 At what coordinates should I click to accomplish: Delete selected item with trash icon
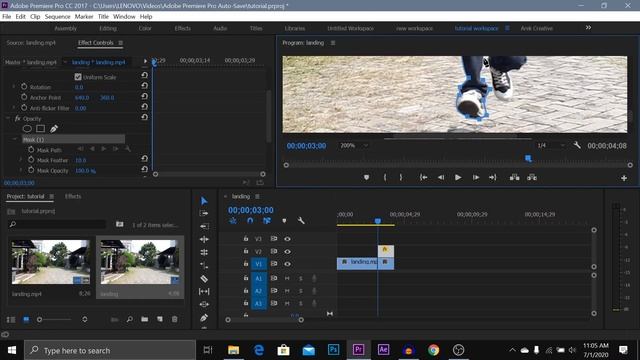pyautogui.click(x=175, y=319)
